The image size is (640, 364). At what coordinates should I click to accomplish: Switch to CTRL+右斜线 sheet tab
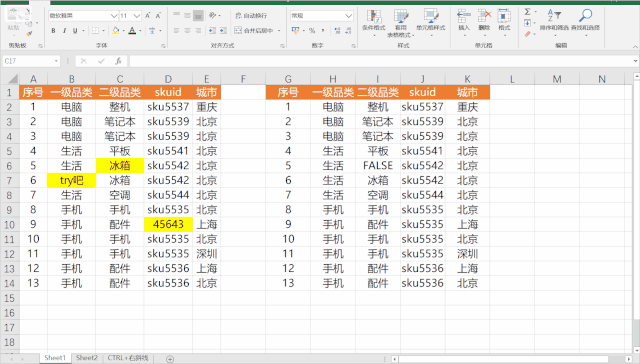pos(128,358)
